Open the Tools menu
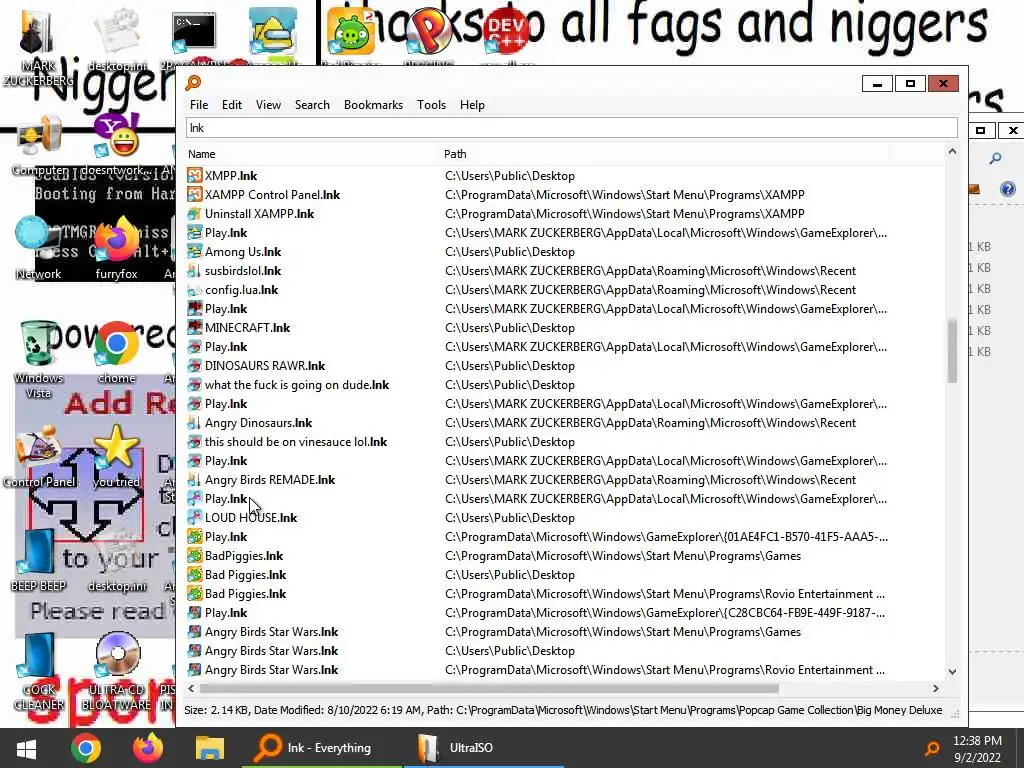Viewport: 1024px width, 768px height. point(431,105)
